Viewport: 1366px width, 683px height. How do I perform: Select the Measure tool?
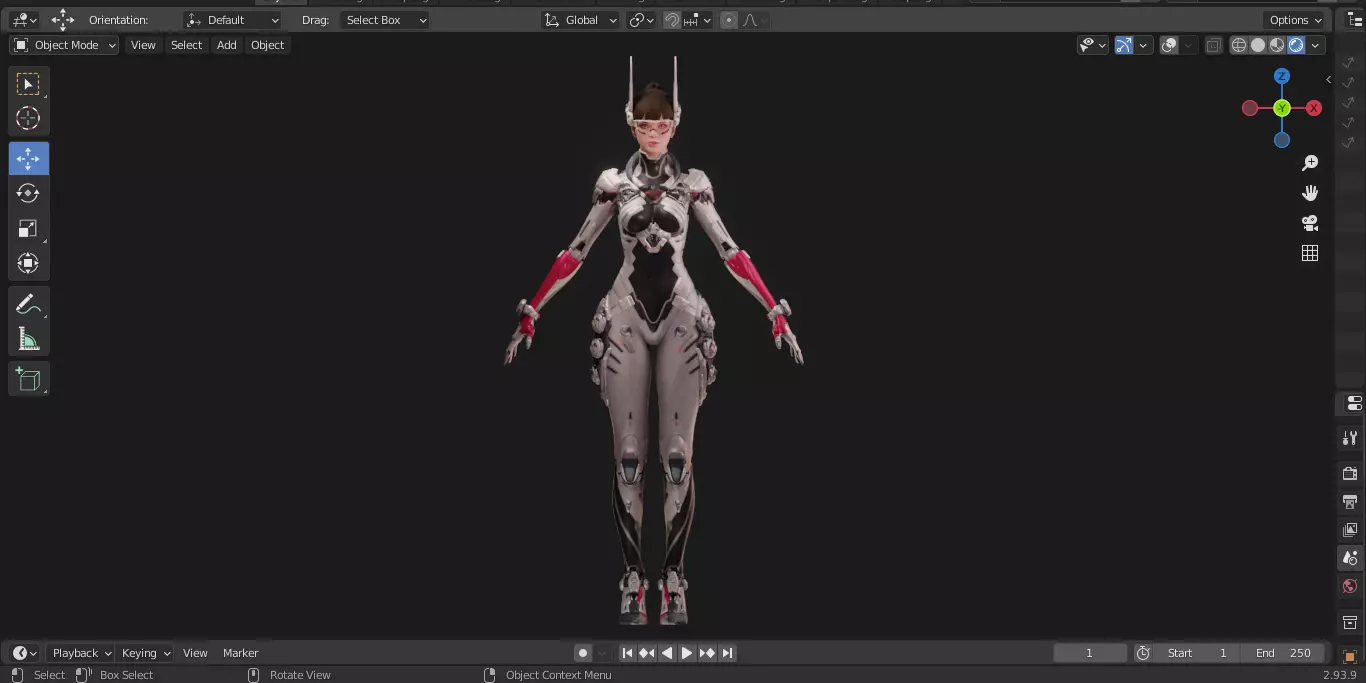pos(28,339)
